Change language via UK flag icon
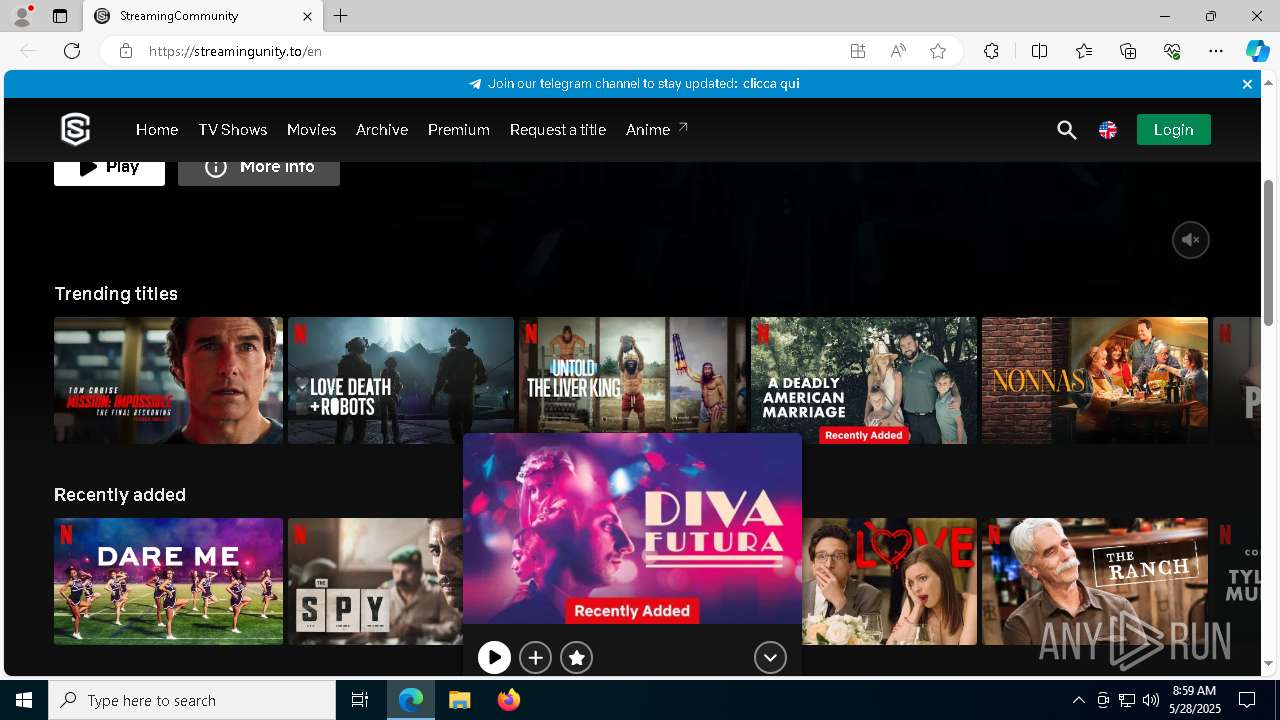The width and height of the screenshot is (1280, 720). click(1108, 130)
